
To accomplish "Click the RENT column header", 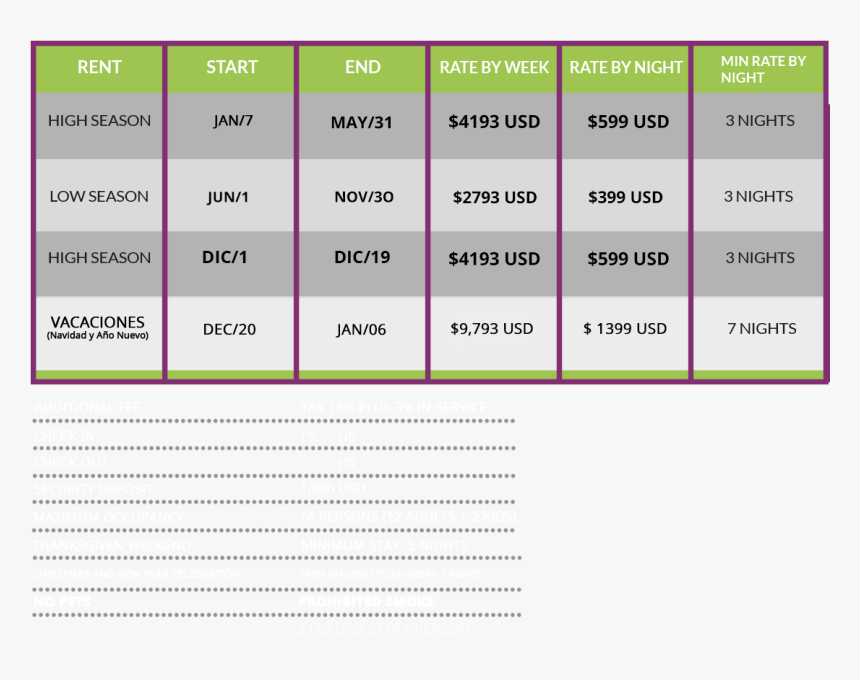I will tap(99, 67).
